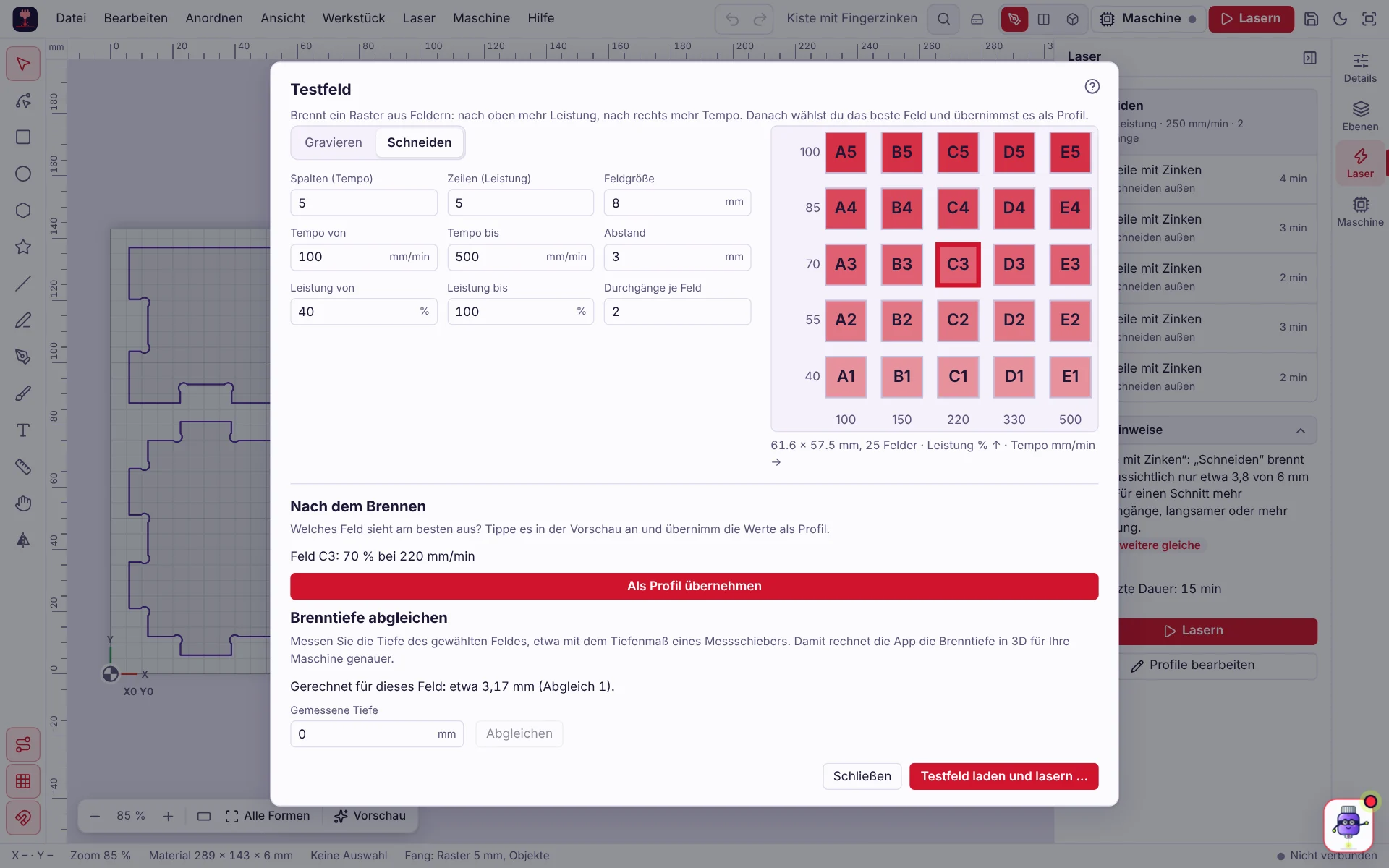Switch test mode to Schneiden

(x=420, y=142)
